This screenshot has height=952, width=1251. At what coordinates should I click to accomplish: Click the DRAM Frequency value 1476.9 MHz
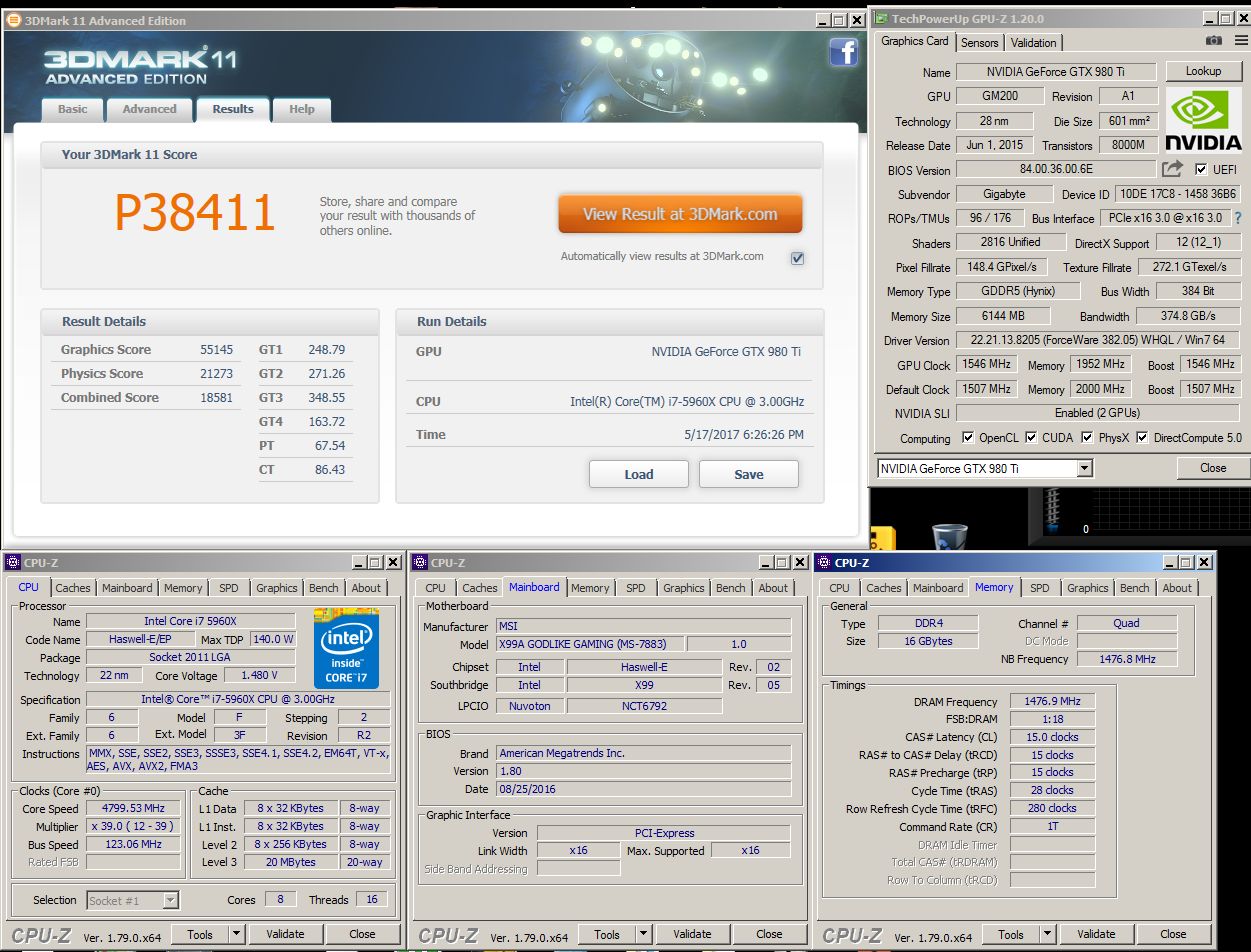pyautogui.click(x=1052, y=701)
